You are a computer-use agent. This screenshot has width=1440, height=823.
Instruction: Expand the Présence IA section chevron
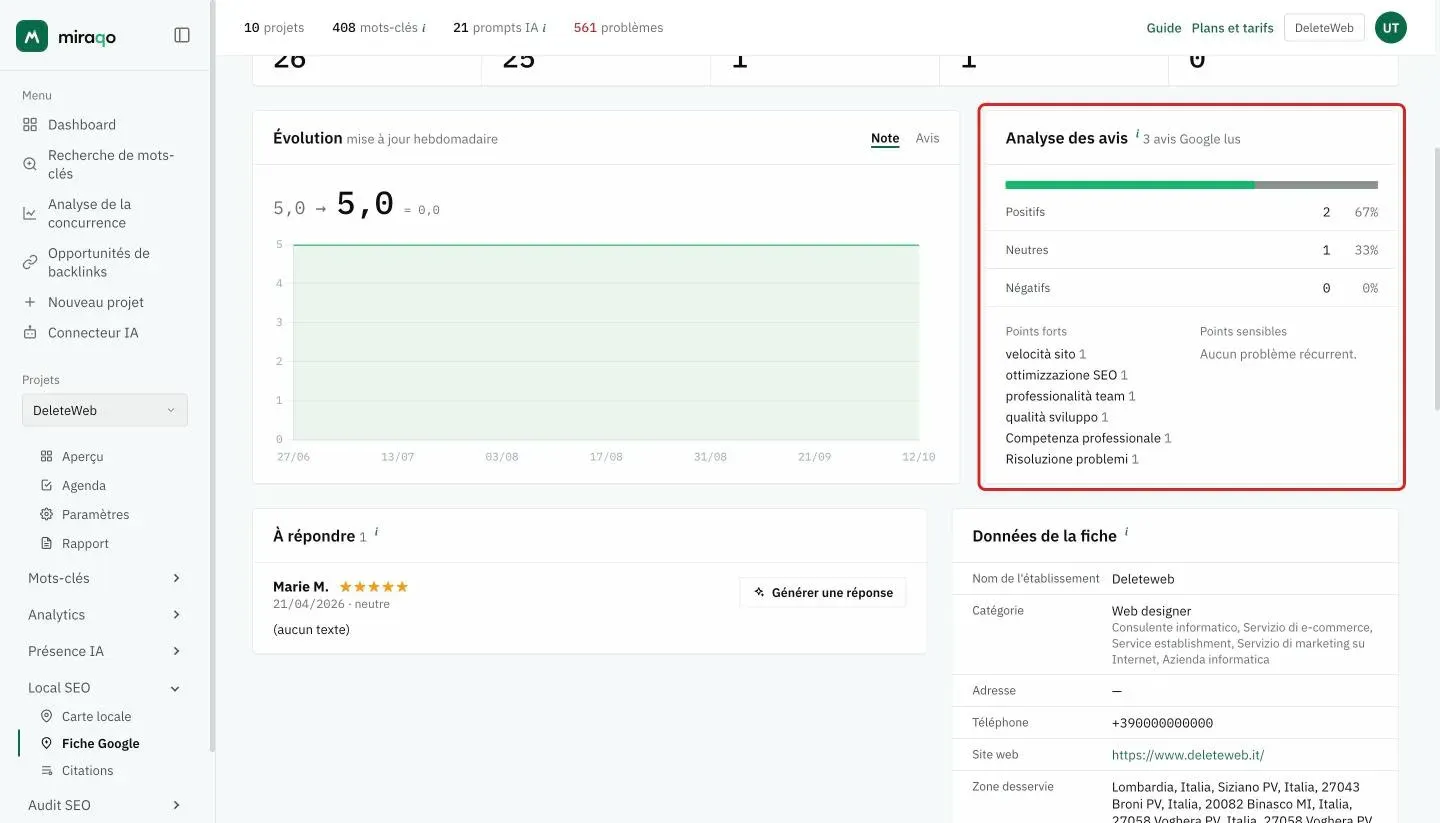(x=176, y=651)
